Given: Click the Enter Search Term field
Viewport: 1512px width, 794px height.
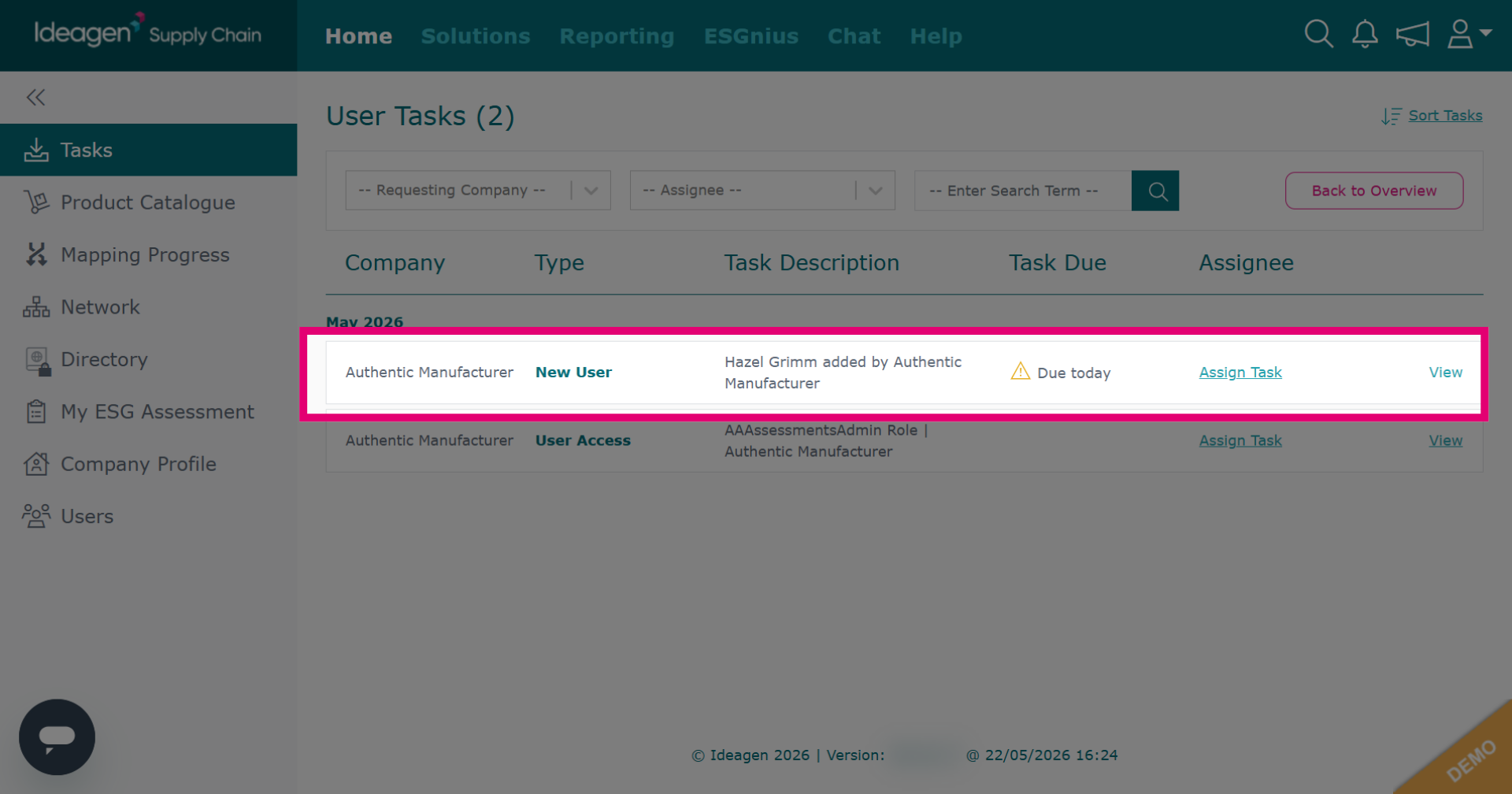Looking at the screenshot, I should pyautogui.click(x=1023, y=191).
